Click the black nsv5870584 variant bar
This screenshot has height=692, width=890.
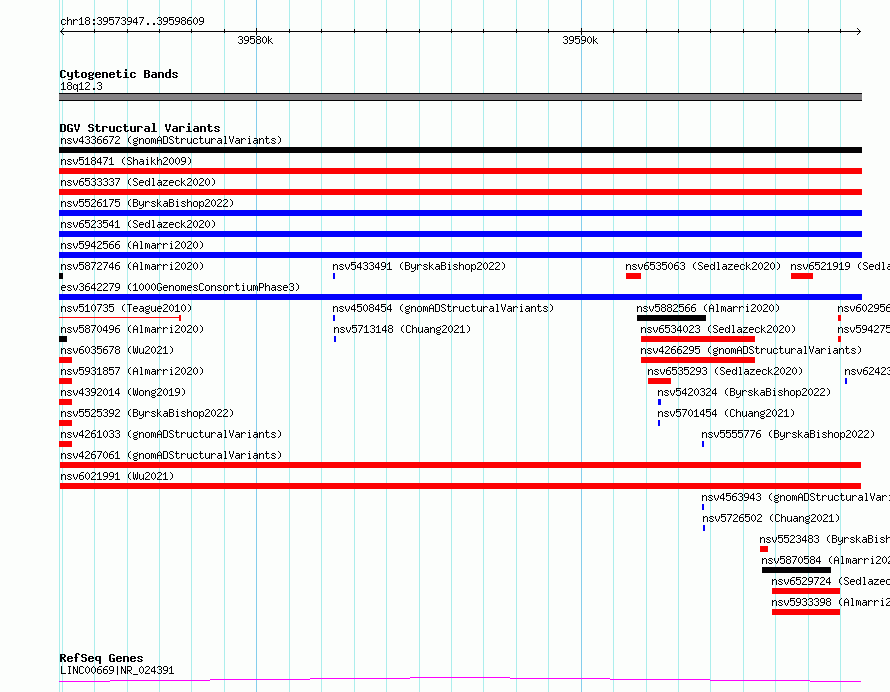(796, 570)
